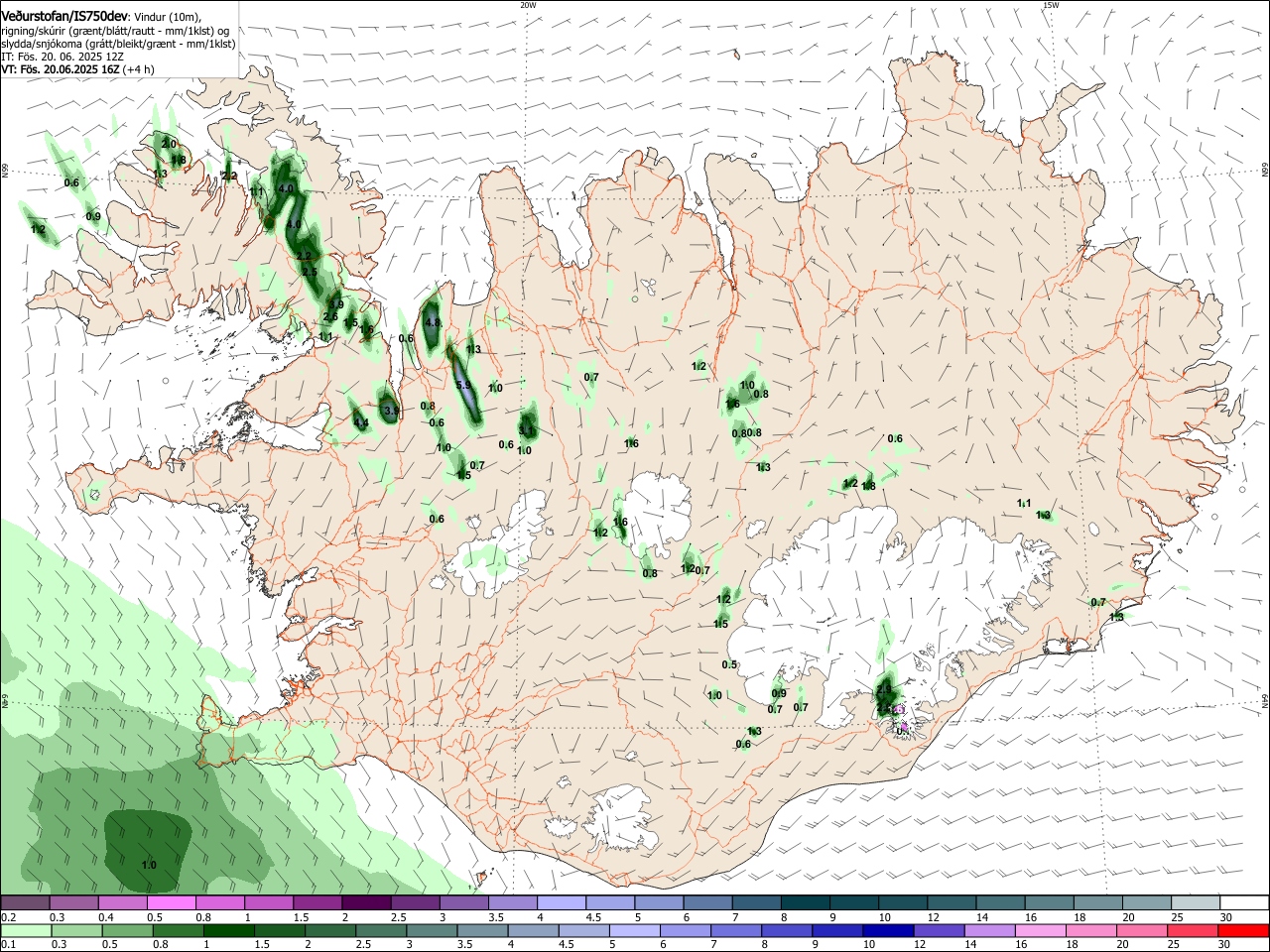Click the 4.4 precipitation value on the map

[361, 423]
